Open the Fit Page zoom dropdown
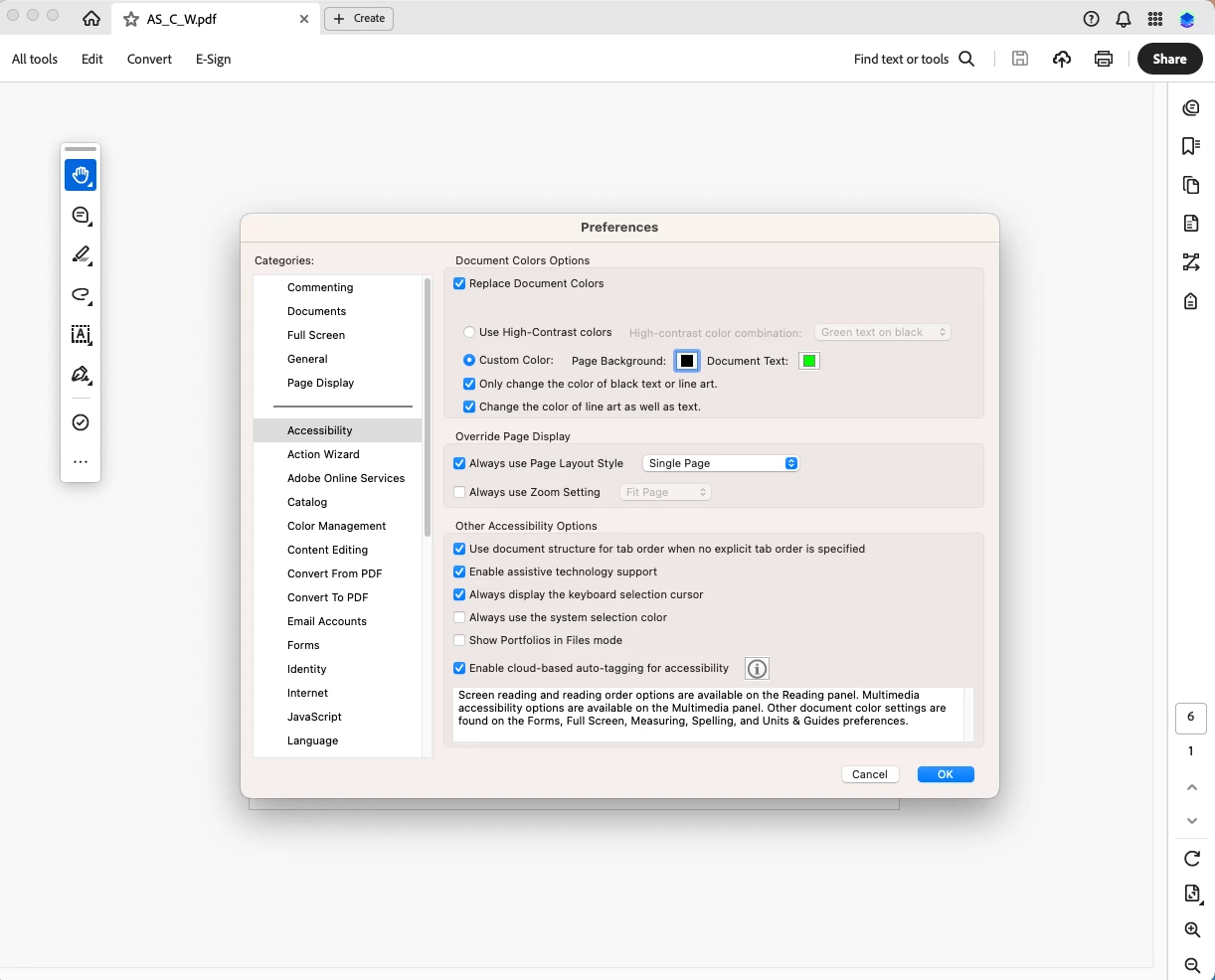The width and height of the screenshot is (1215, 980). pyautogui.click(x=665, y=492)
